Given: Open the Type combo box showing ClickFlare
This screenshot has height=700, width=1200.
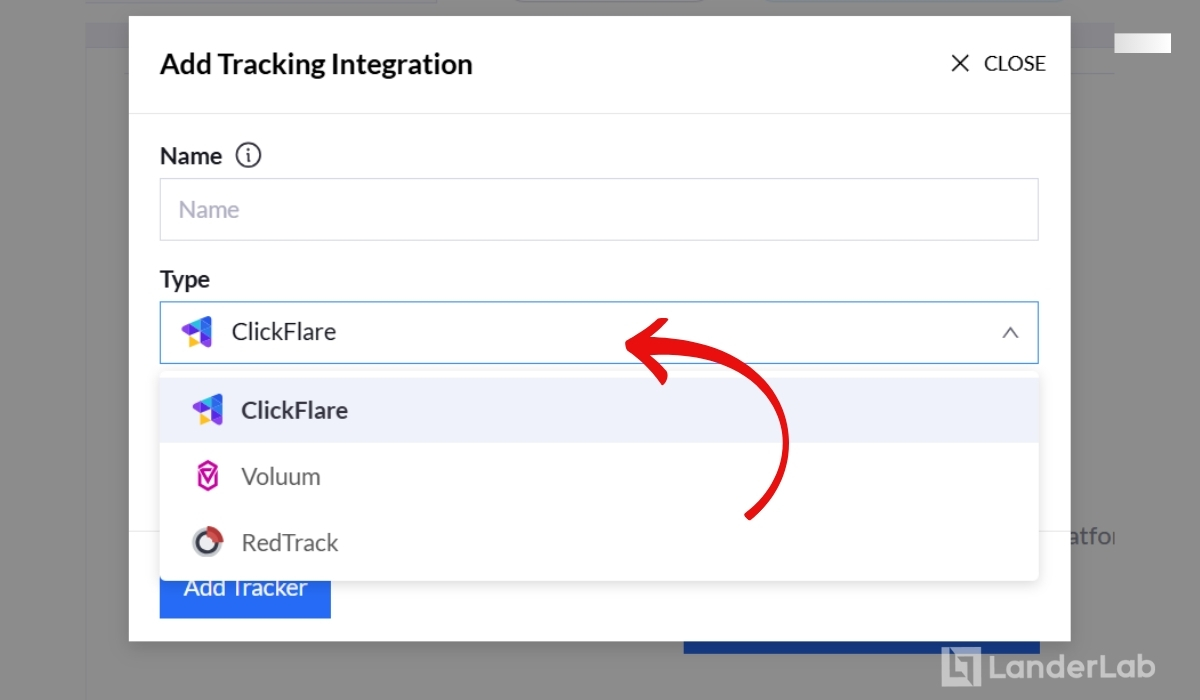Looking at the screenshot, I should pyautogui.click(x=599, y=332).
